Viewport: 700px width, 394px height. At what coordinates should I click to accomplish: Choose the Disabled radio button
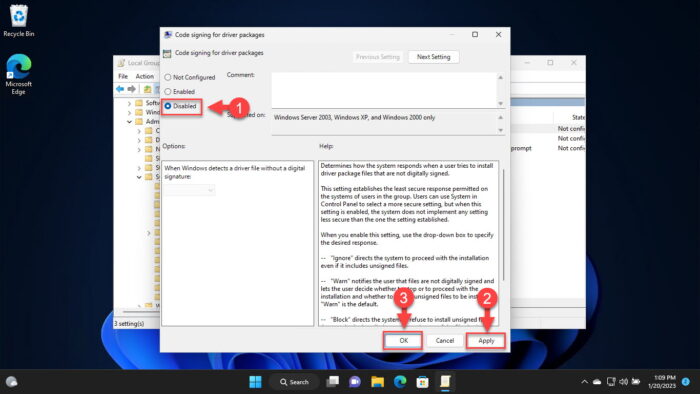click(167, 106)
